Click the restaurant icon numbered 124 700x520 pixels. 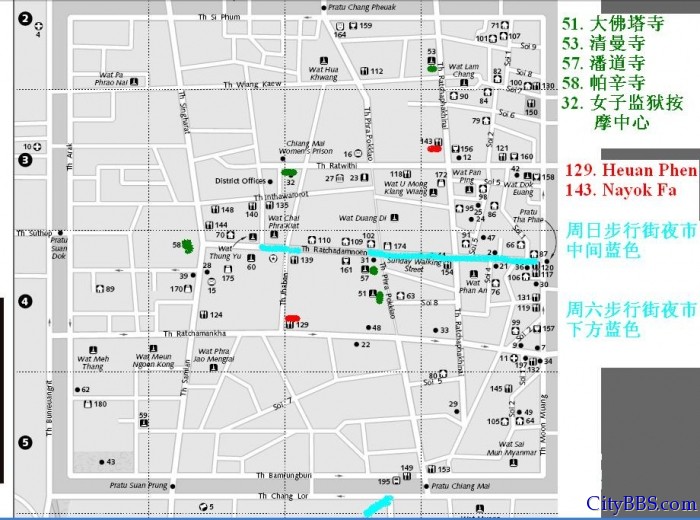[203, 315]
